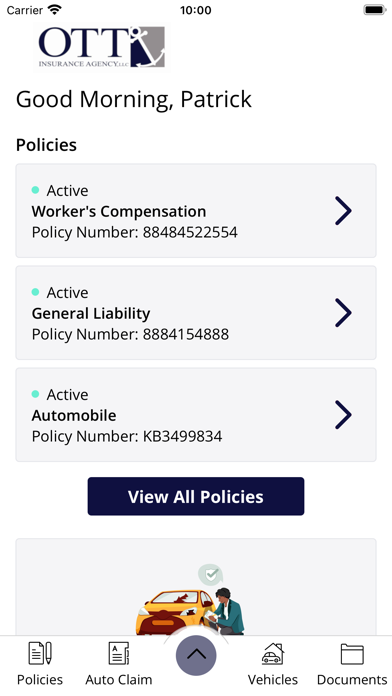Tap the Vehicles tab label
Screen dimensions: 392x696
pos(273,680)
